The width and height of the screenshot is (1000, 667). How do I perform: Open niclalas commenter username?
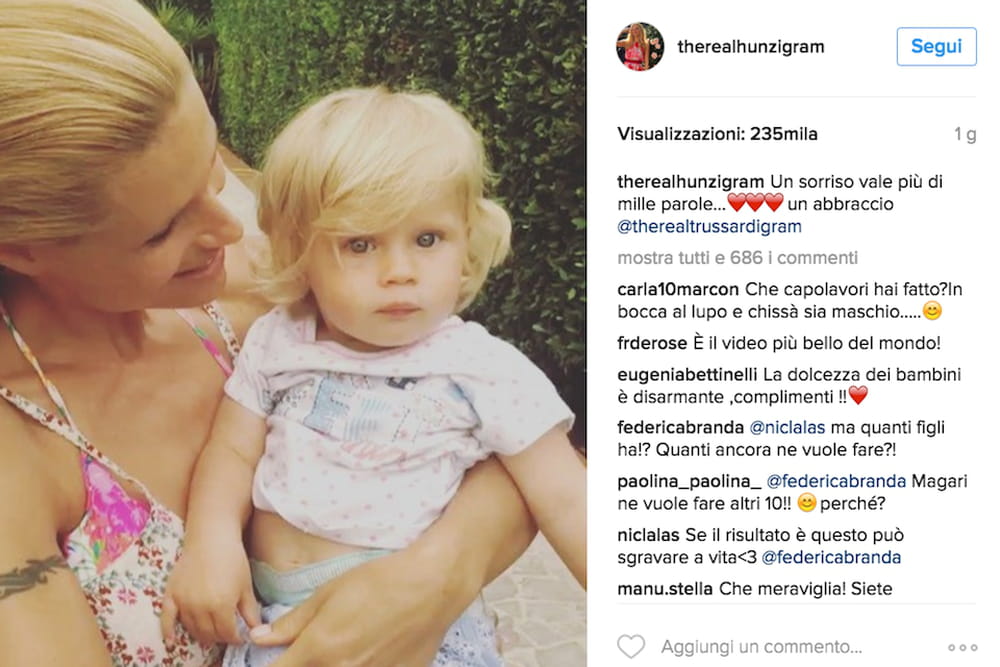(648, 534)
